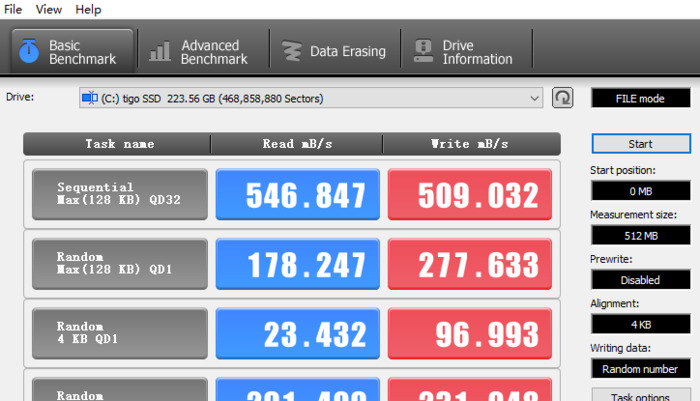This screenshot has width=700, height=401.
Task: Change the Alignment 4 KB value
Action: [x=640, y=324]
